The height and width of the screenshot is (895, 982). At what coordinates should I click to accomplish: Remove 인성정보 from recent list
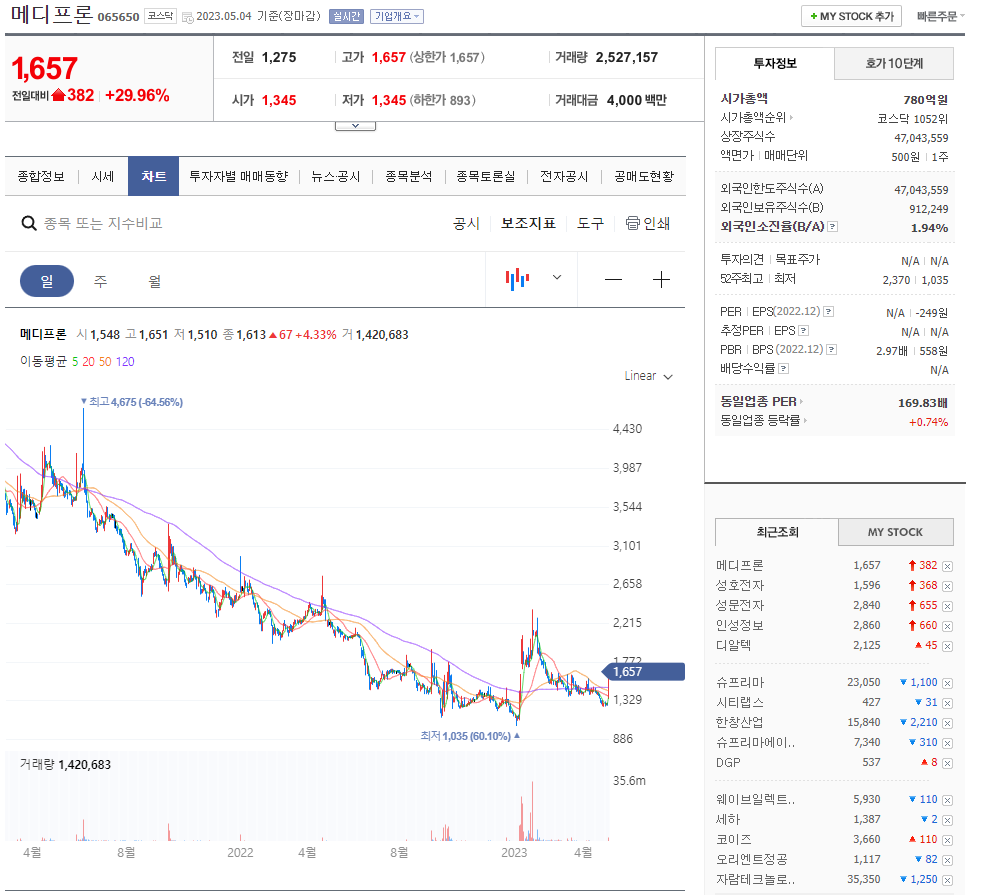pyautogui.click(x=948, y=626)
